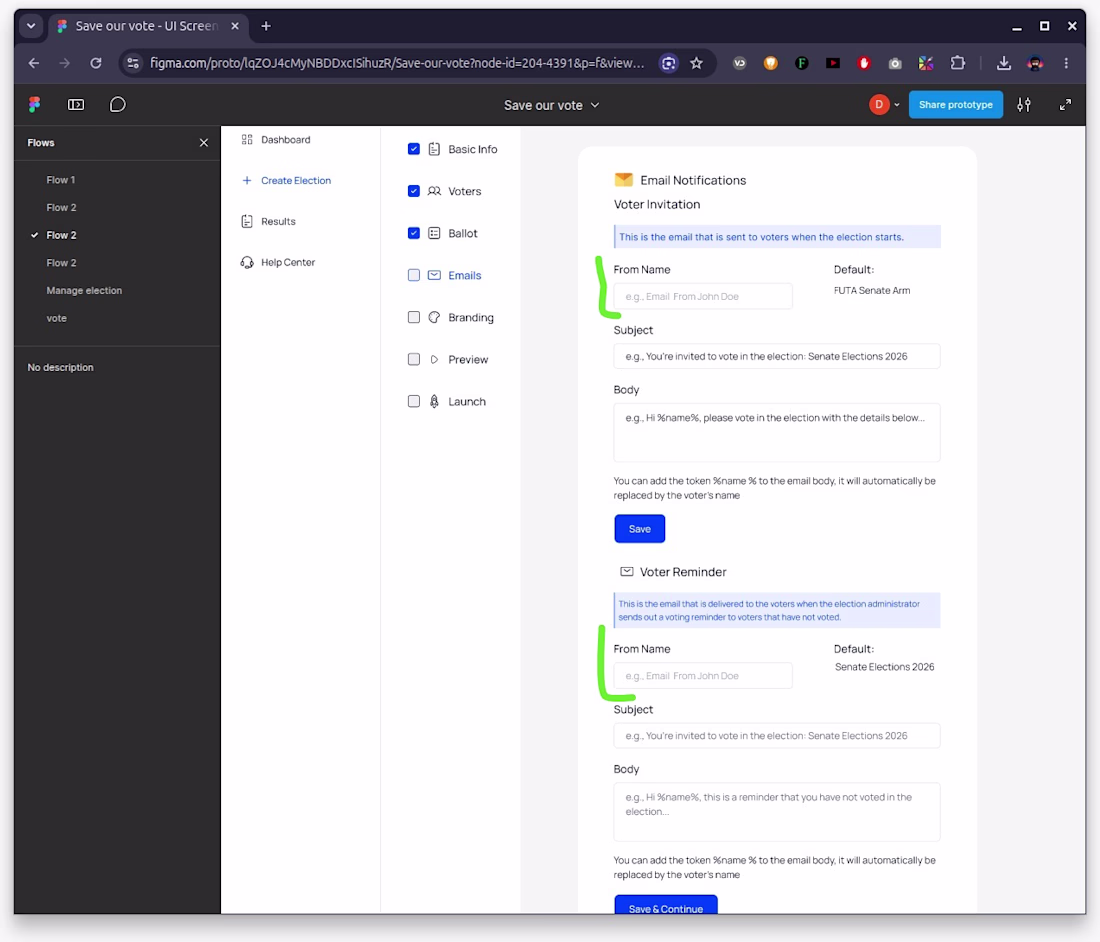Viewport: 1100px width, 942px height.
Task: View site information icon in address bar
Action: pos(133,63)
